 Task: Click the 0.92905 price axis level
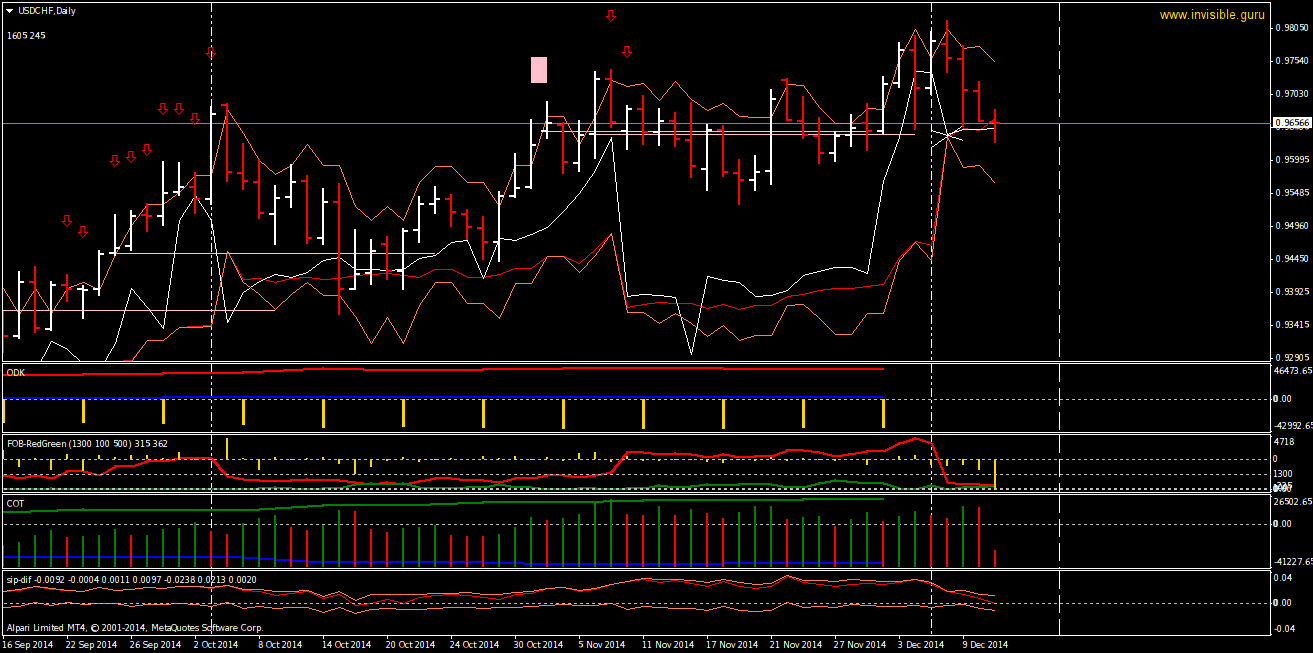1291,357
